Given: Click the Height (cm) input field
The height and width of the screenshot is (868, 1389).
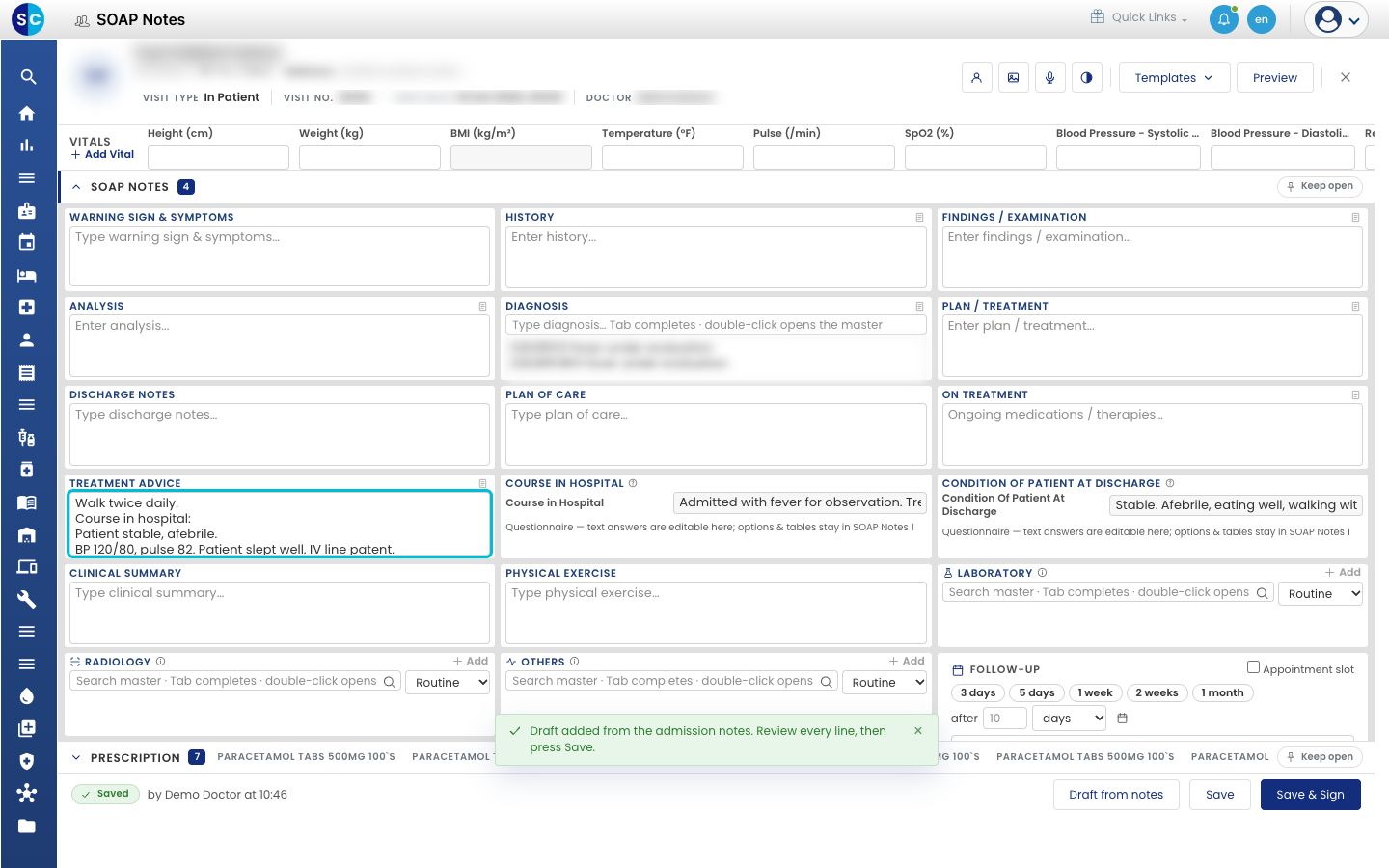Looking at the screenshot, I should (x=218, y=157).
